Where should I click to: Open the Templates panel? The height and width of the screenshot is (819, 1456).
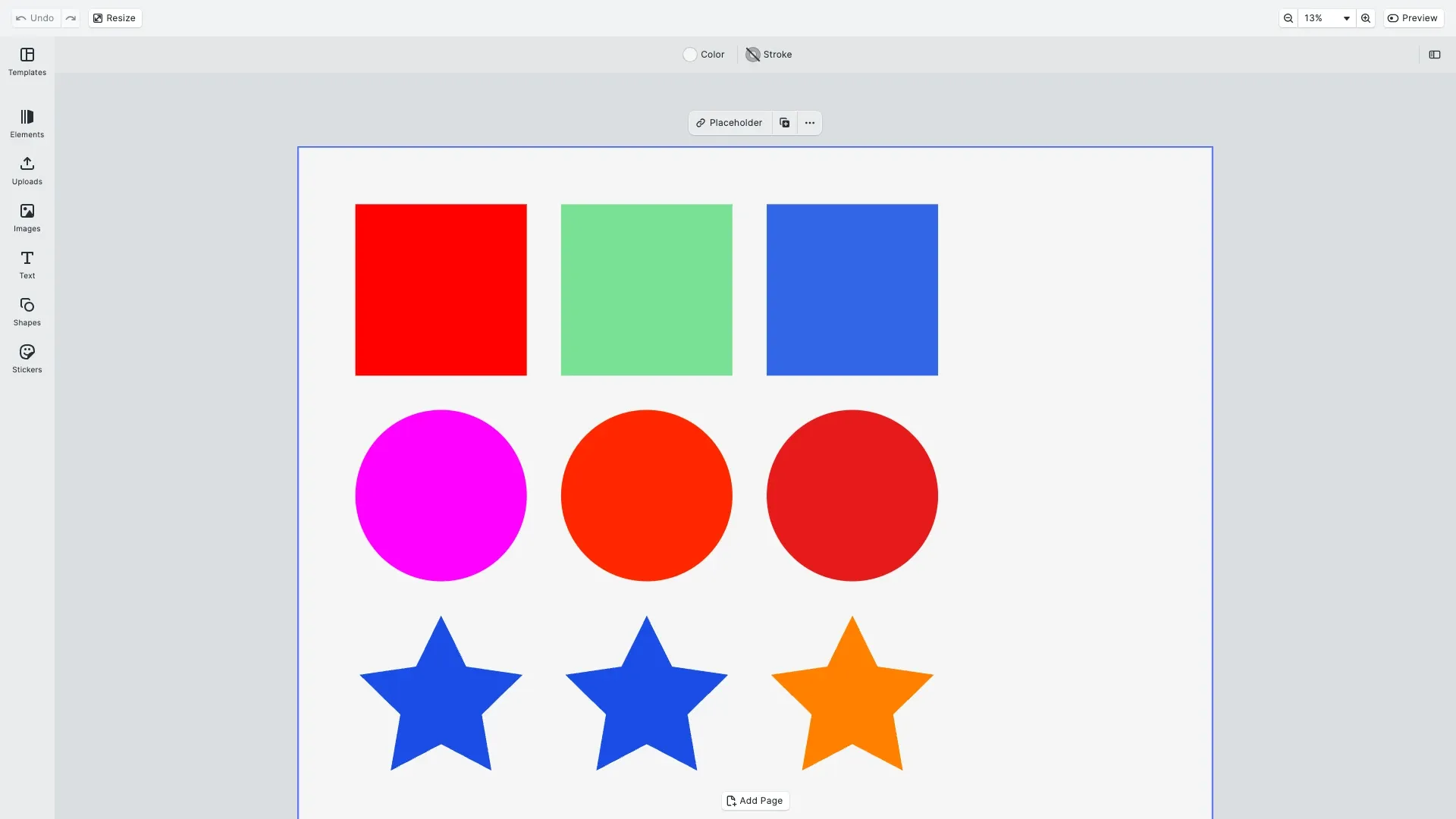tap(27, 61)
